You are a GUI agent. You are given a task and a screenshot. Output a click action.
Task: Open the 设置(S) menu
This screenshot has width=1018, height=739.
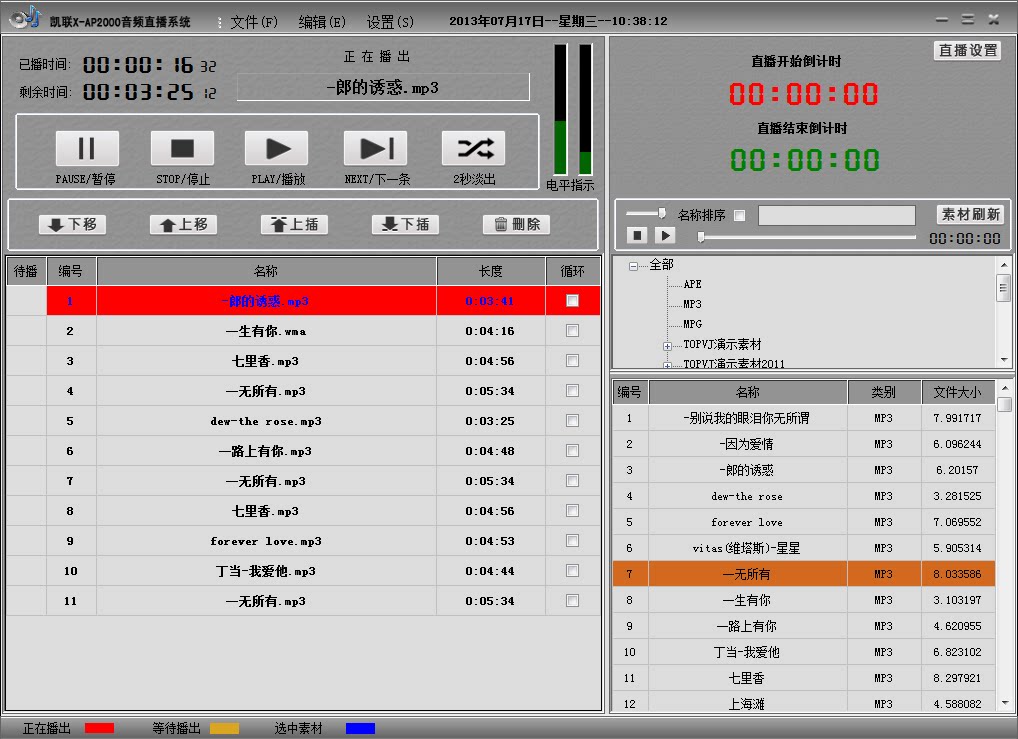tap(390, 22)
